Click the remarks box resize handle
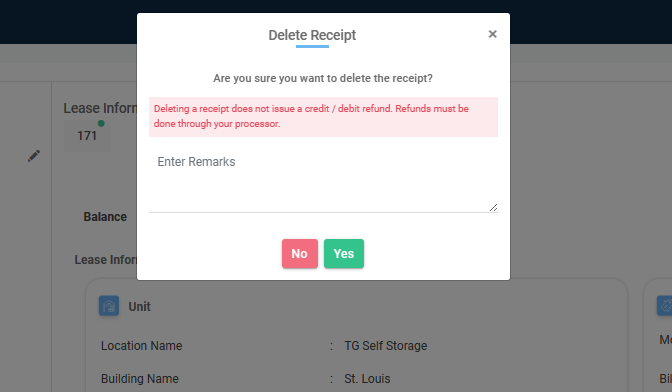 pos(493,207)
